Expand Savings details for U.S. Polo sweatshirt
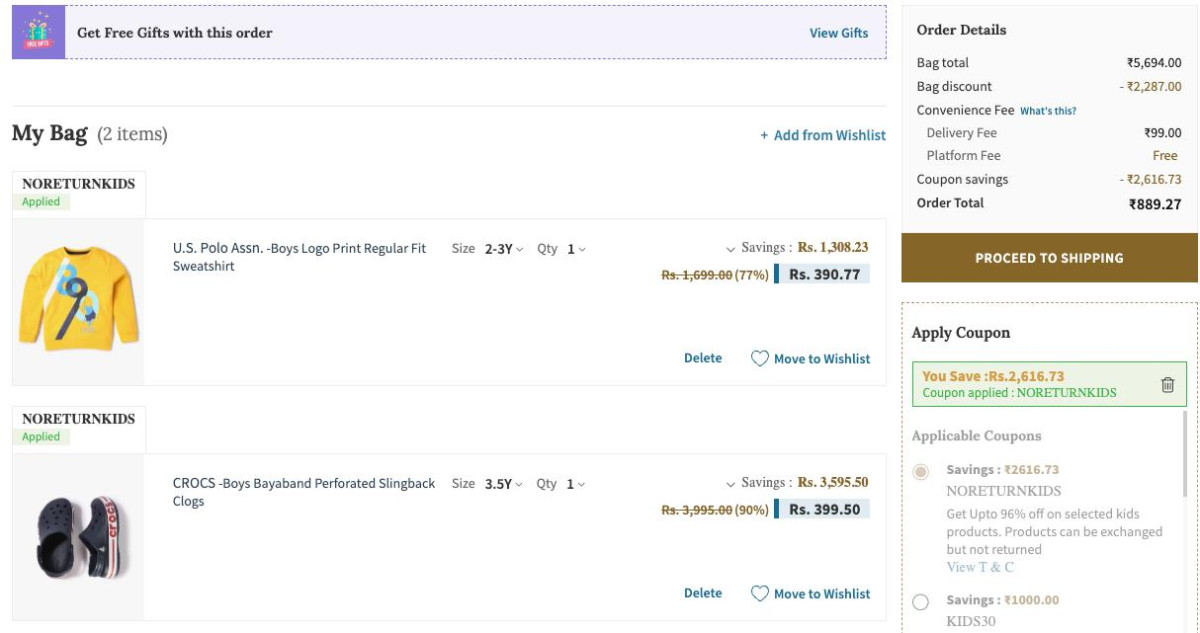 [x=732, y=249]
